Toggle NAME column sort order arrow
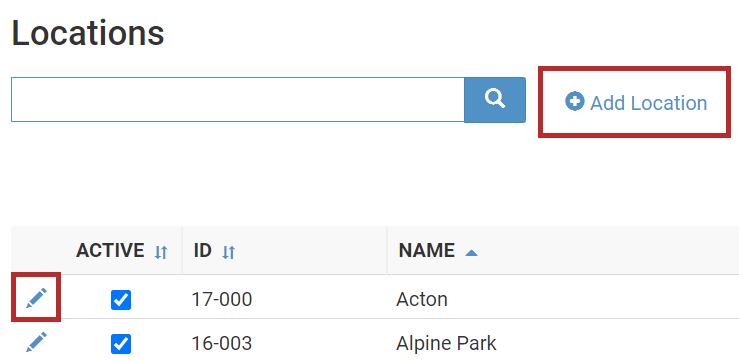 [471, 253]
